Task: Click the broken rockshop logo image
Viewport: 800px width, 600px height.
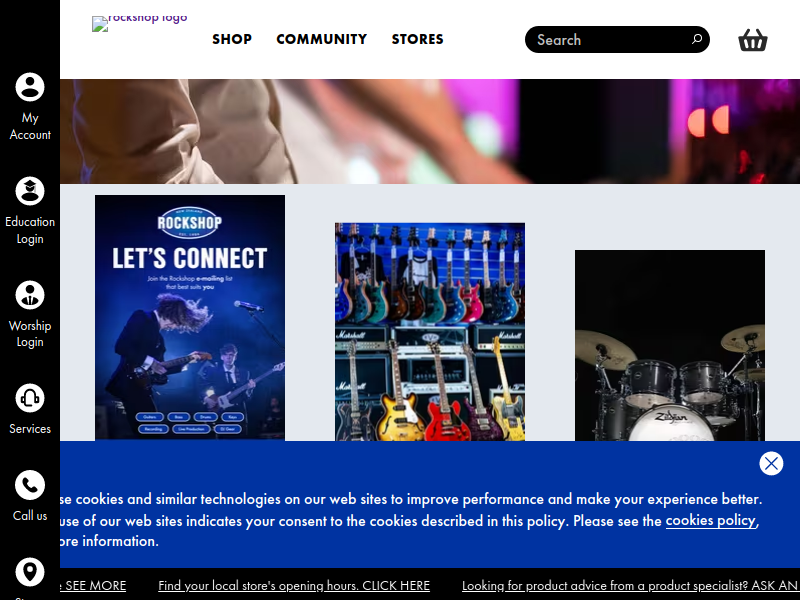Action: [139, 23]
